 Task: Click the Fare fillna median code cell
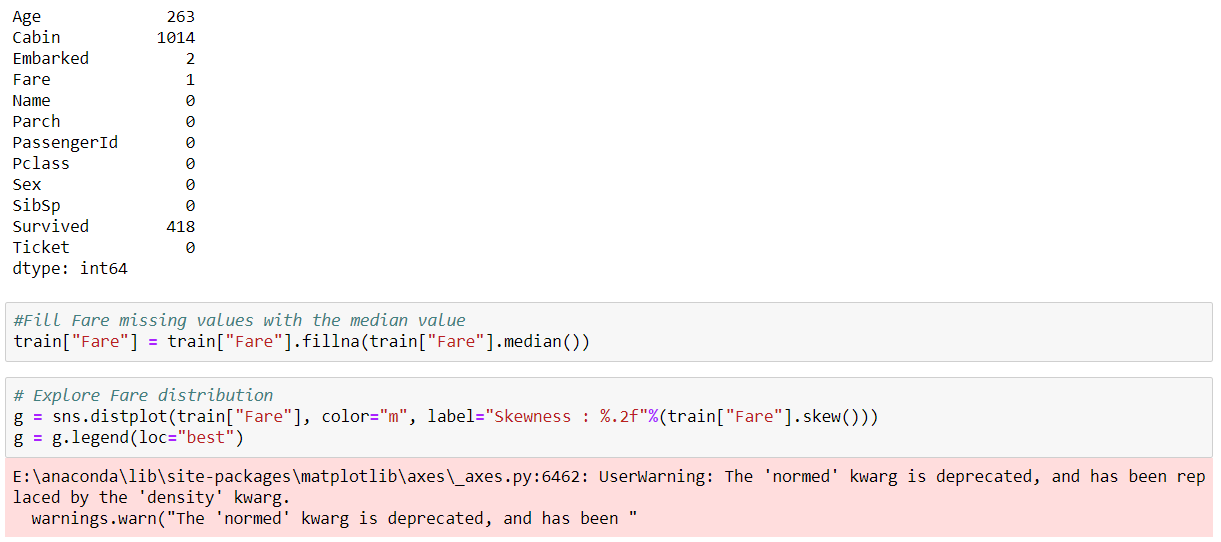click(609, 332)
